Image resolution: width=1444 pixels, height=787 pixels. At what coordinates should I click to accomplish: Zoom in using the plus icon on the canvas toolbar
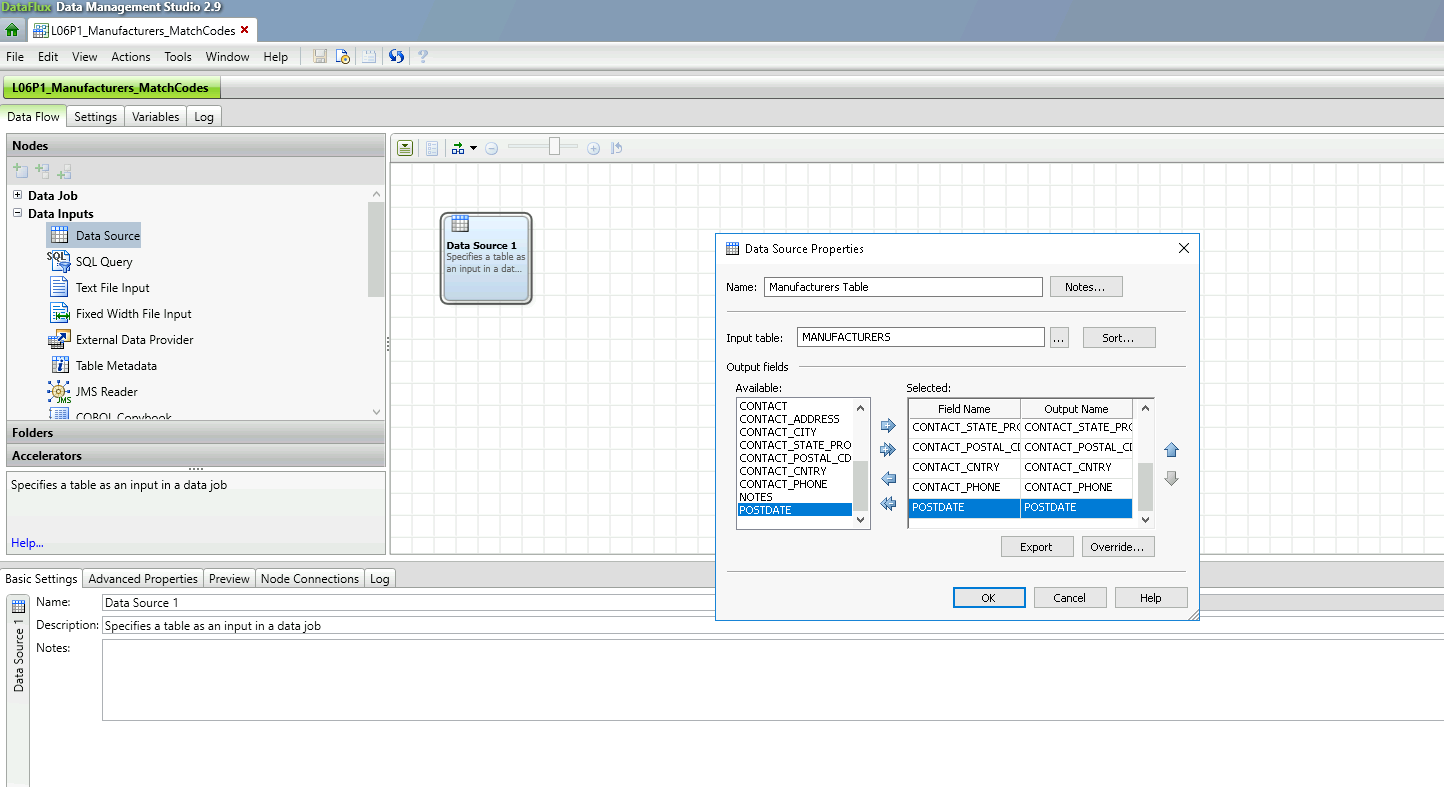(593, 148)
